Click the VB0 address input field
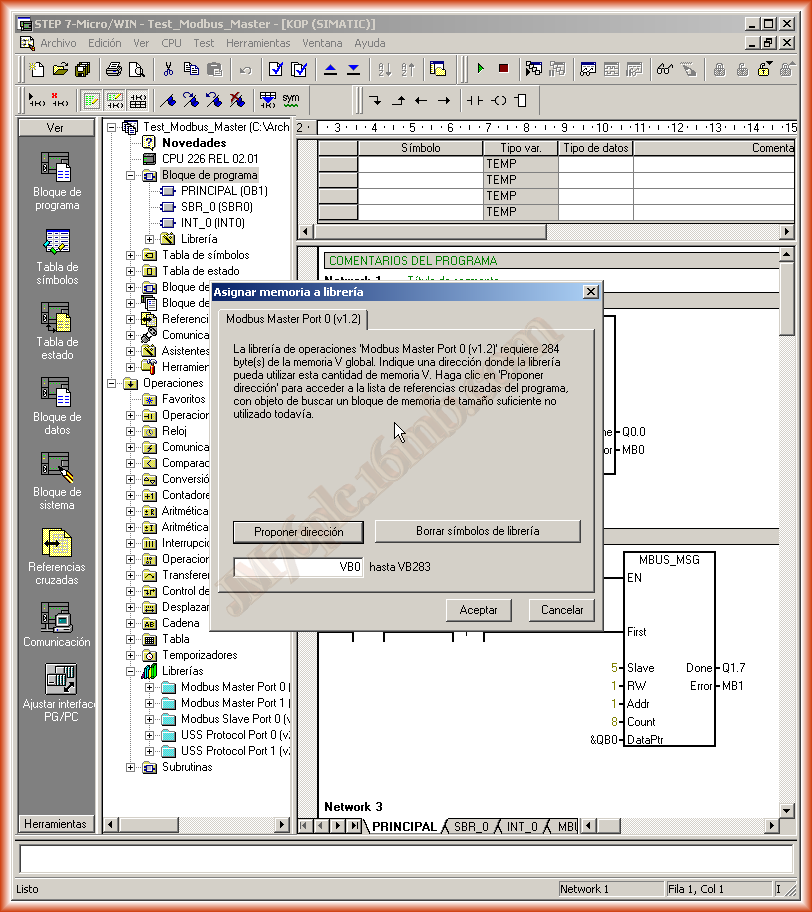812x912 pixels. (x=298, y=567)
